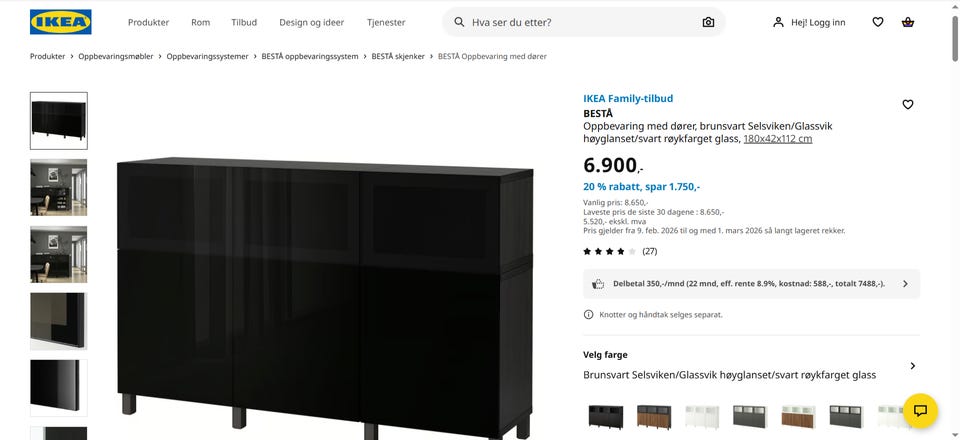Open the Design og ideer menu

tap(312, 22)
